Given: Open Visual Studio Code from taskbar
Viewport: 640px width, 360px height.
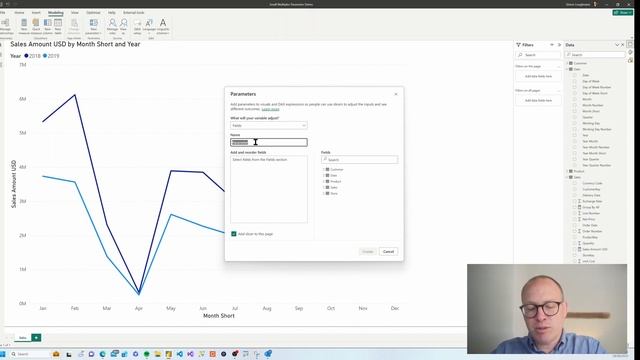Looking at the screenshot, I should pos(180,354).
